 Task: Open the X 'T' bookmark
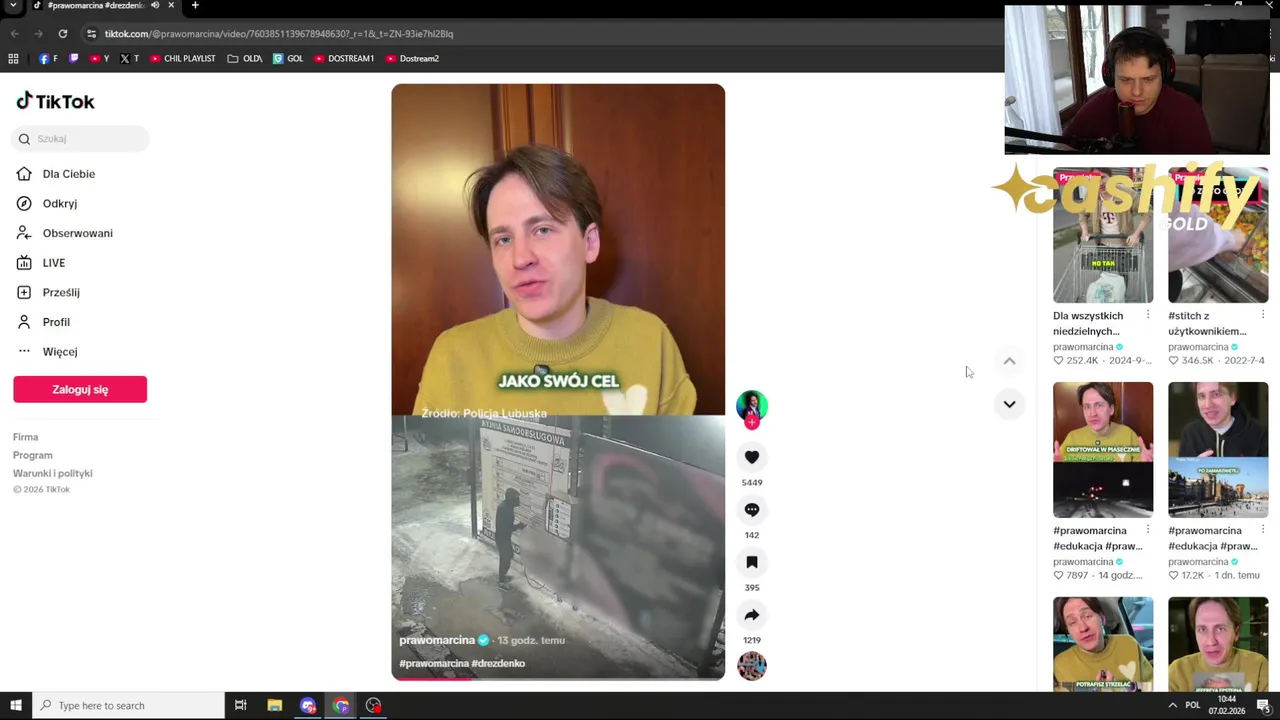[129, 59]
